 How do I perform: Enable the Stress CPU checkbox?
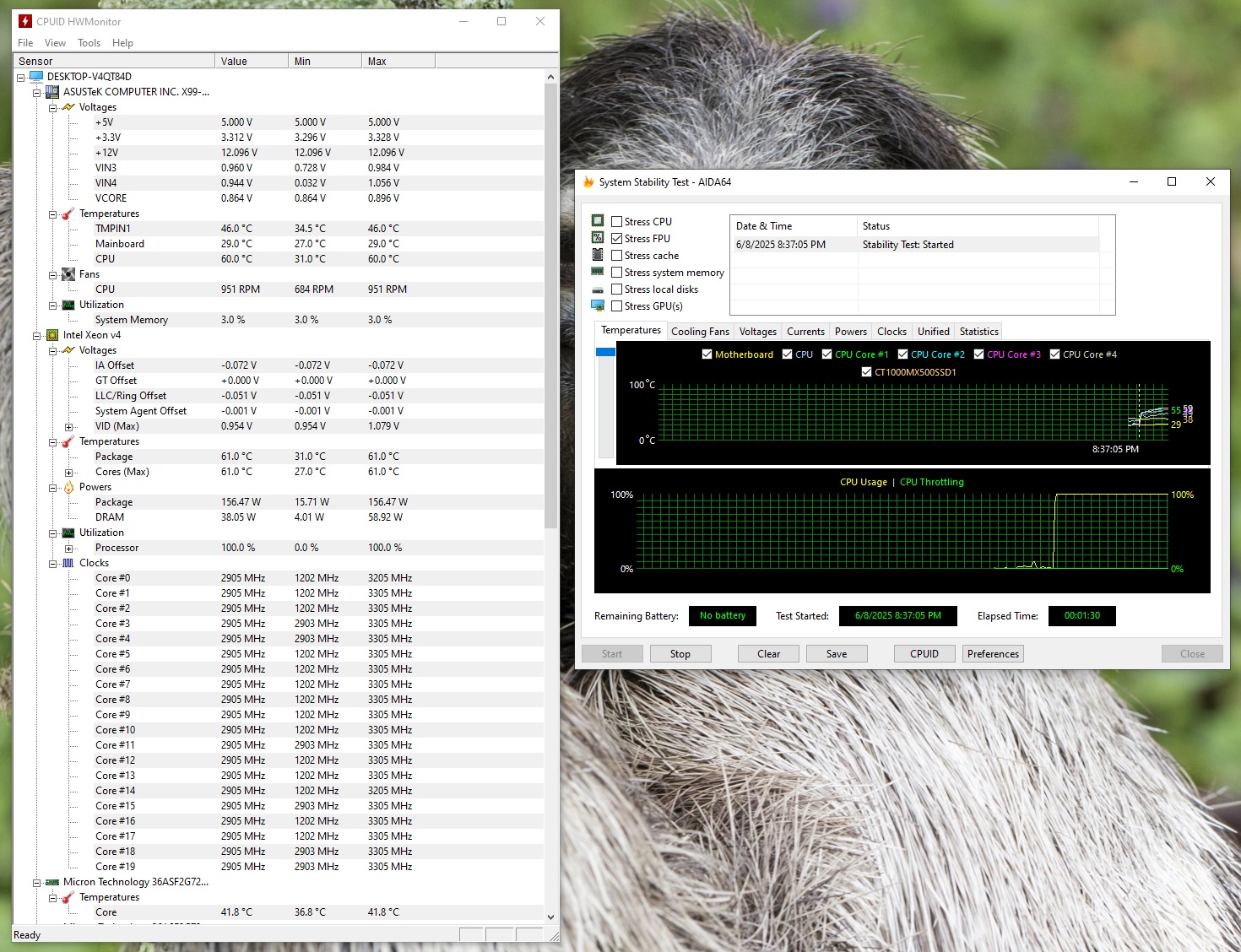617,222
